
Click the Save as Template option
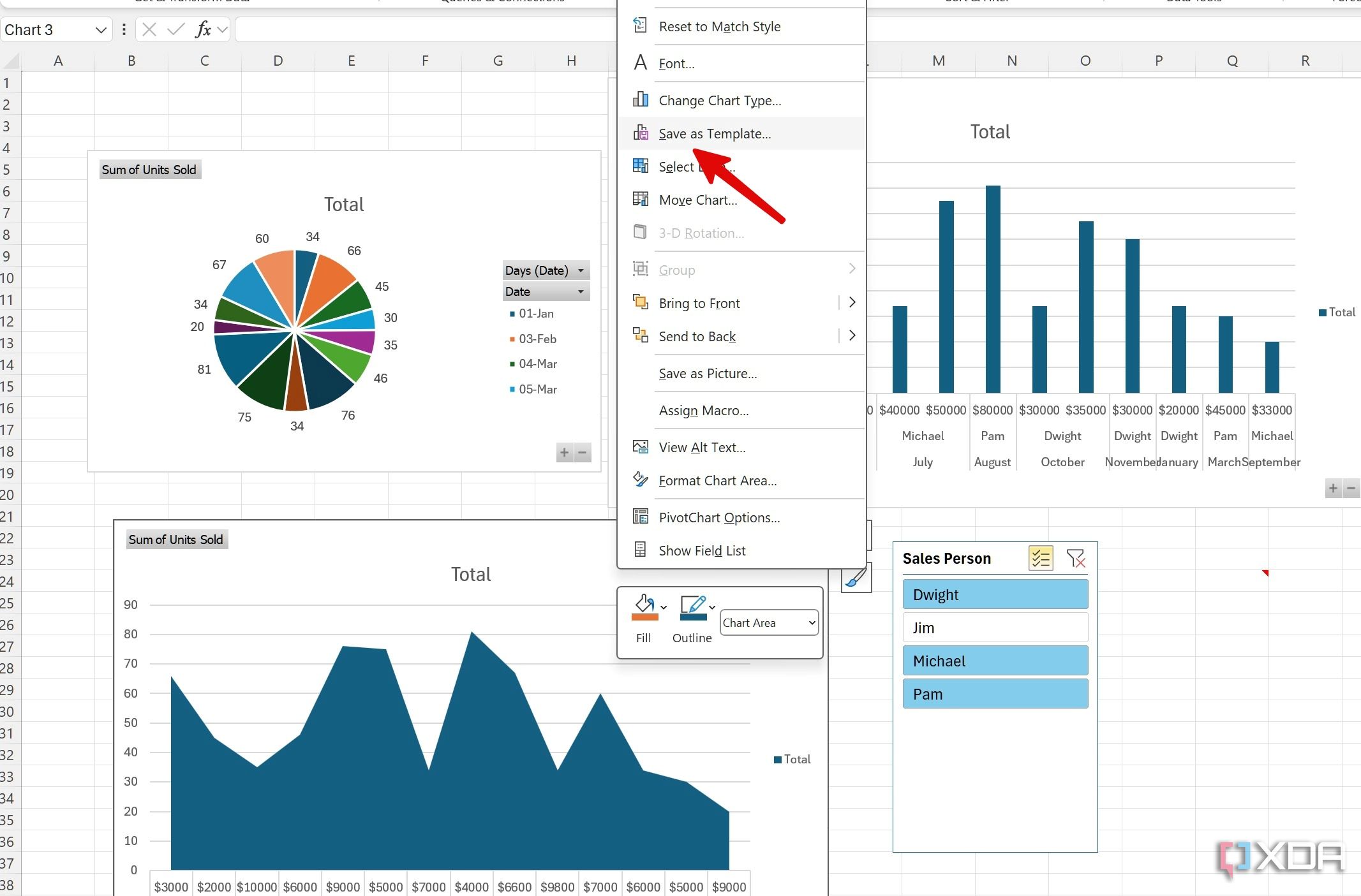click(715, 133)
